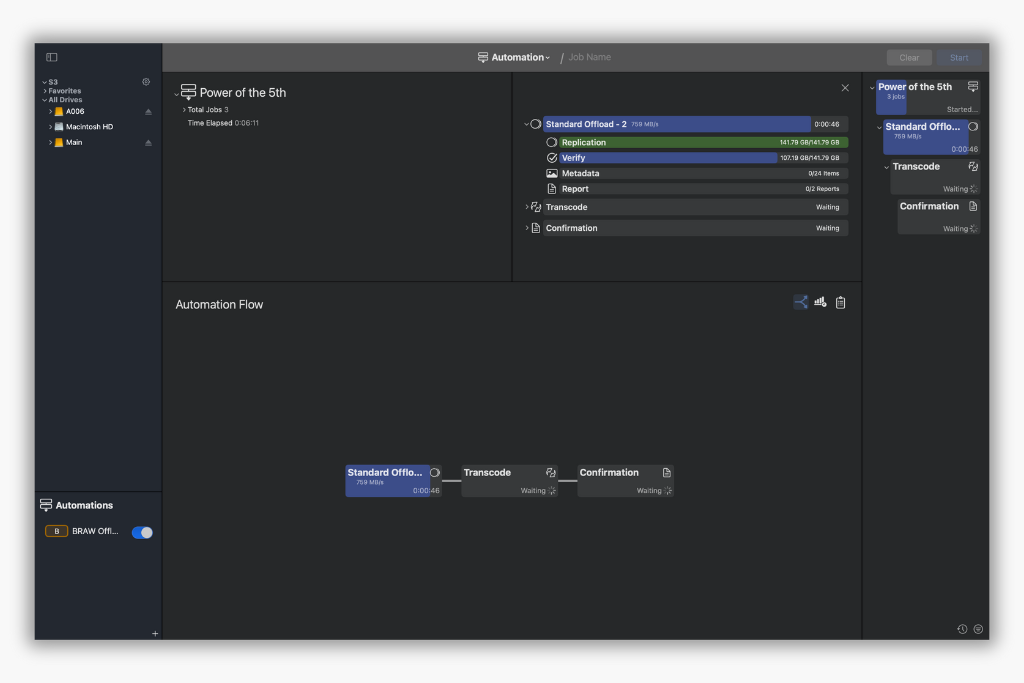This screenshot has height=683, width=1024.
Task: Switch to flow diagram view
Action: click(801, 302)
